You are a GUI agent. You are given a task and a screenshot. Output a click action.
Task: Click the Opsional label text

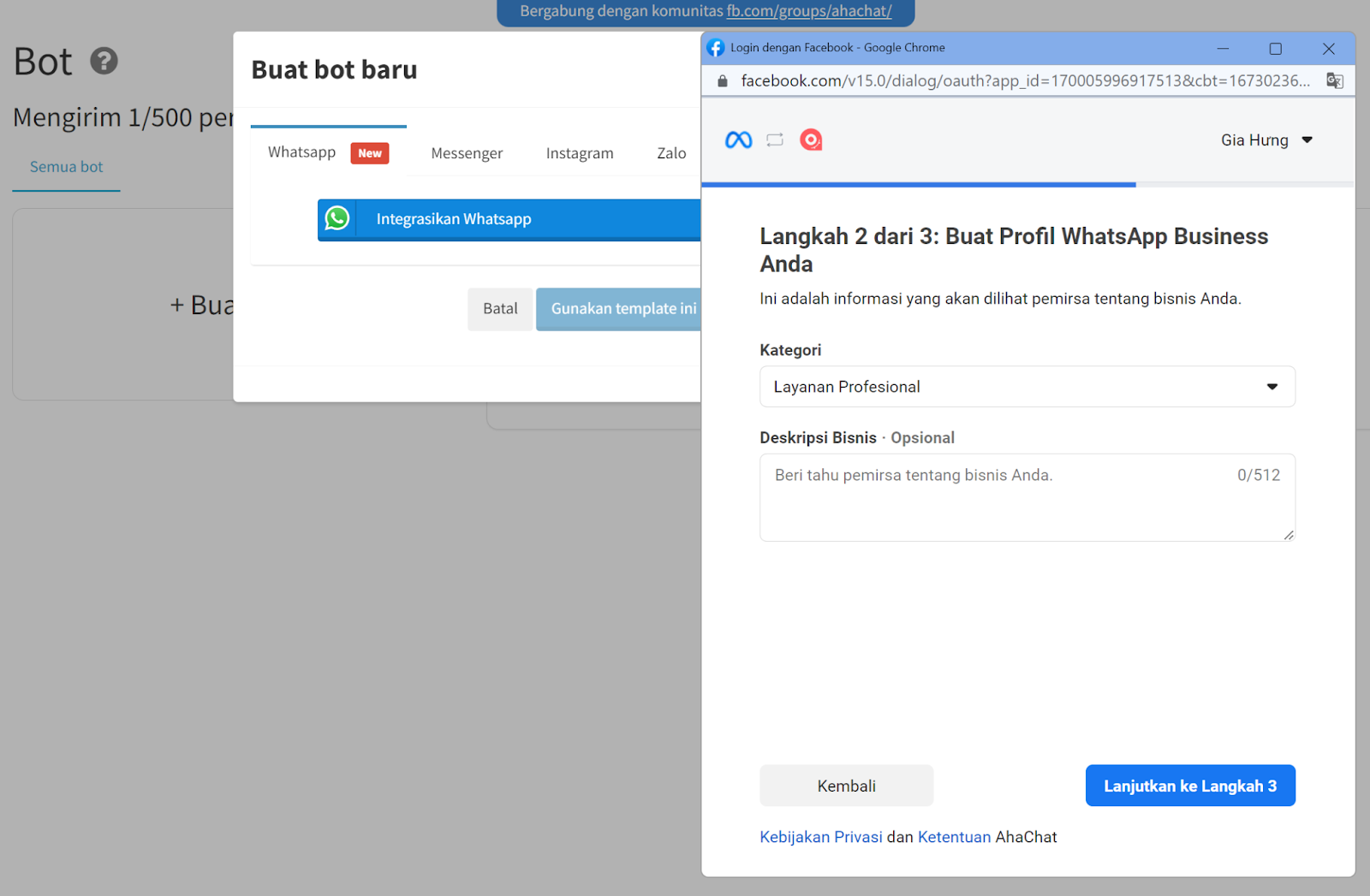[922, 438]
